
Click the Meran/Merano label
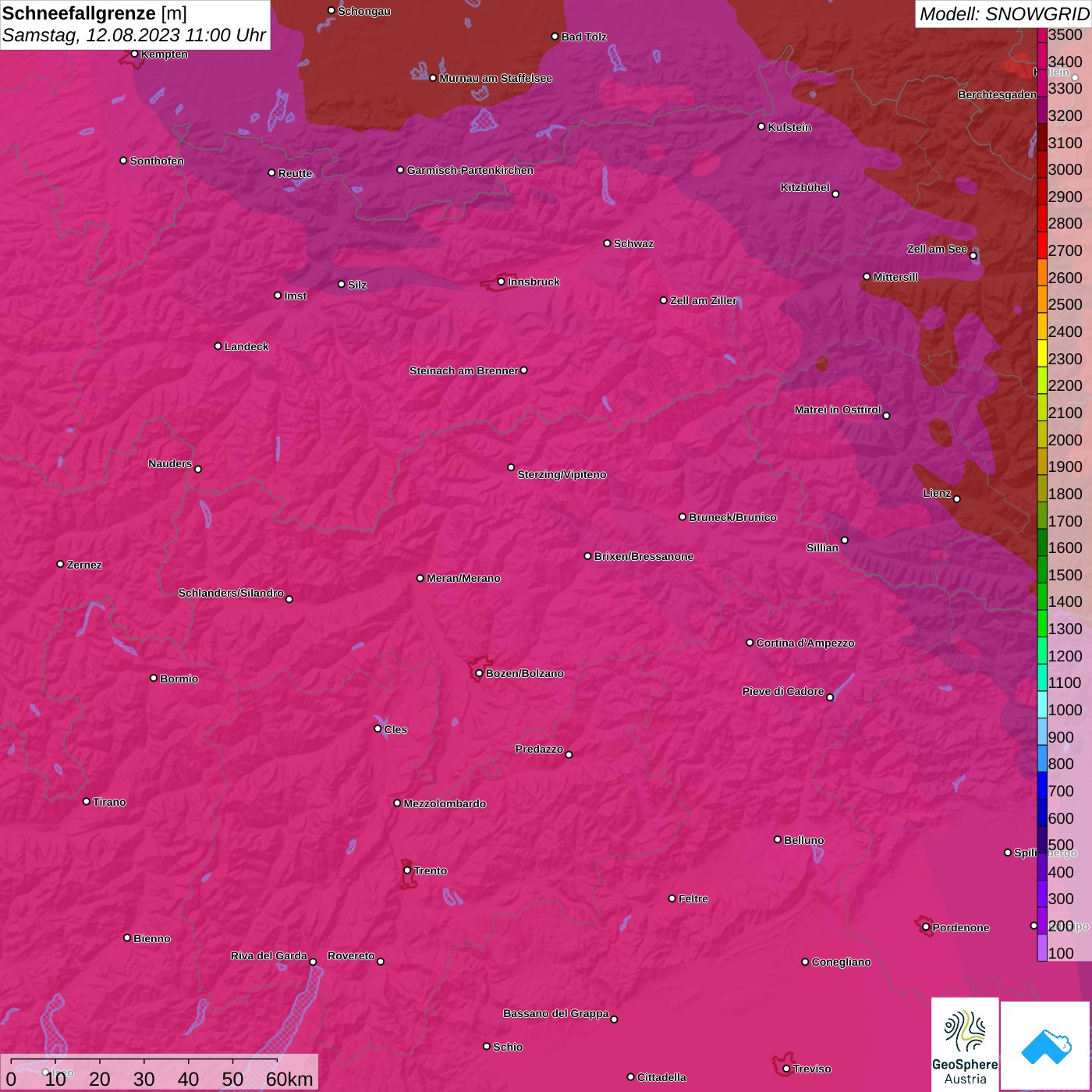coord(463,578)
